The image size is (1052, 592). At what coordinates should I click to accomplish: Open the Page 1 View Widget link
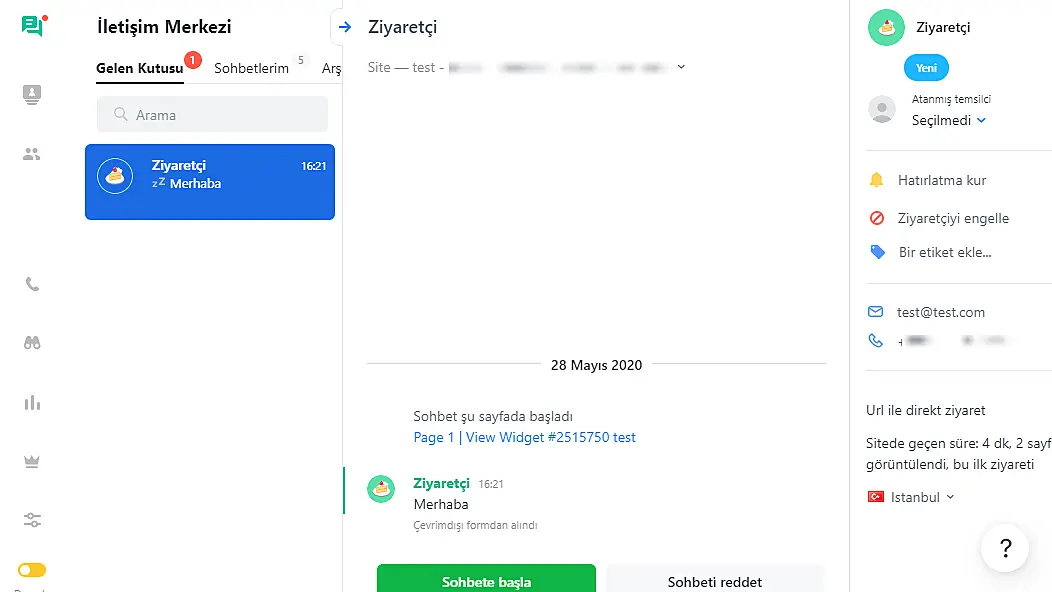coord(524,437)
